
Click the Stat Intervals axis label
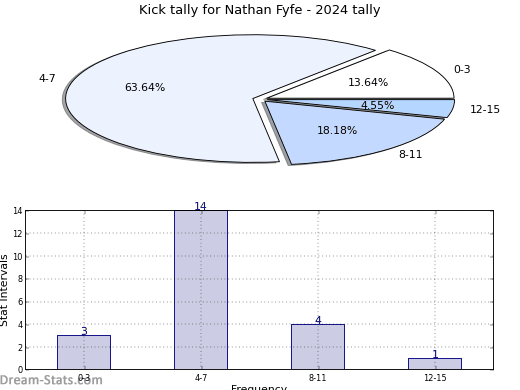click(4, 290)
